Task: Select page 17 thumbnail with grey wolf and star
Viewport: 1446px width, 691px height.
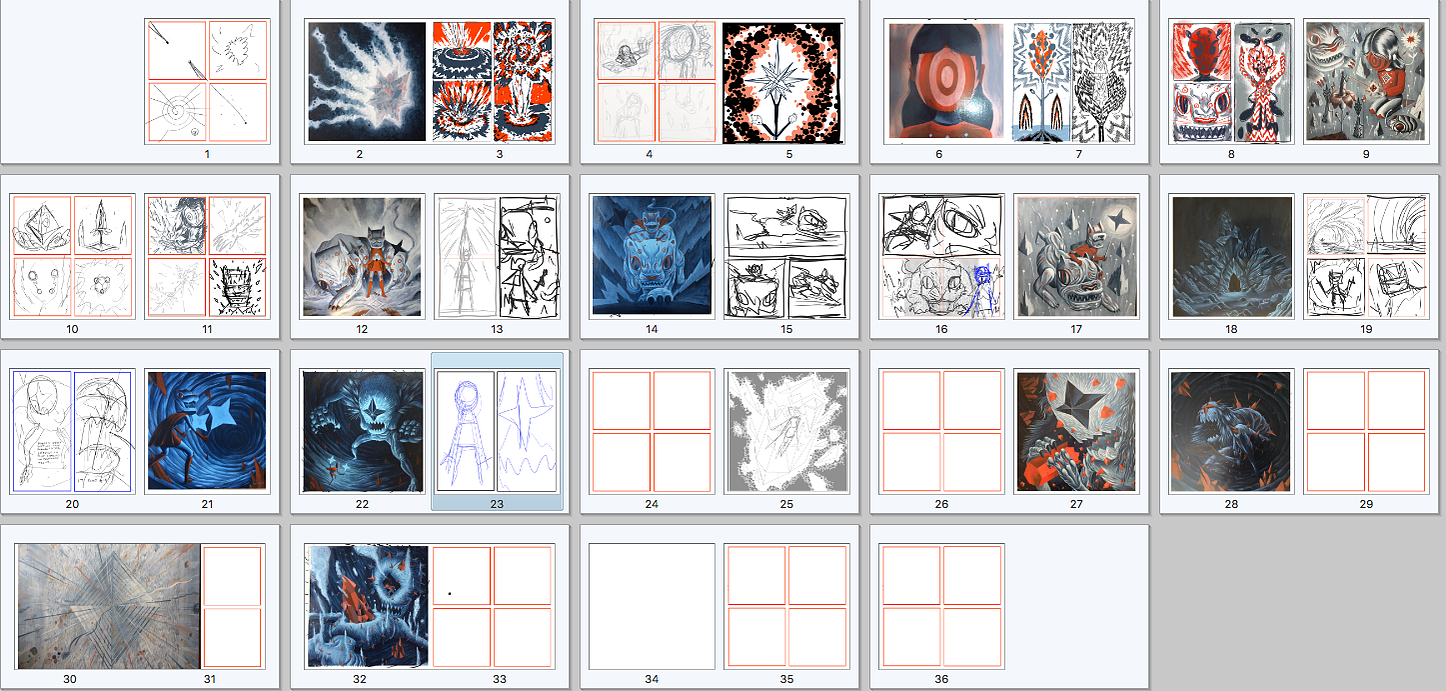Action: pos(1076,257)
